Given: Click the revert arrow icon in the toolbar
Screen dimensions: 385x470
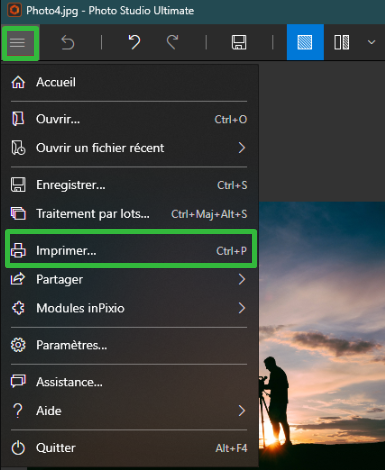Looking at the screenshot, I should coord(68,43).
